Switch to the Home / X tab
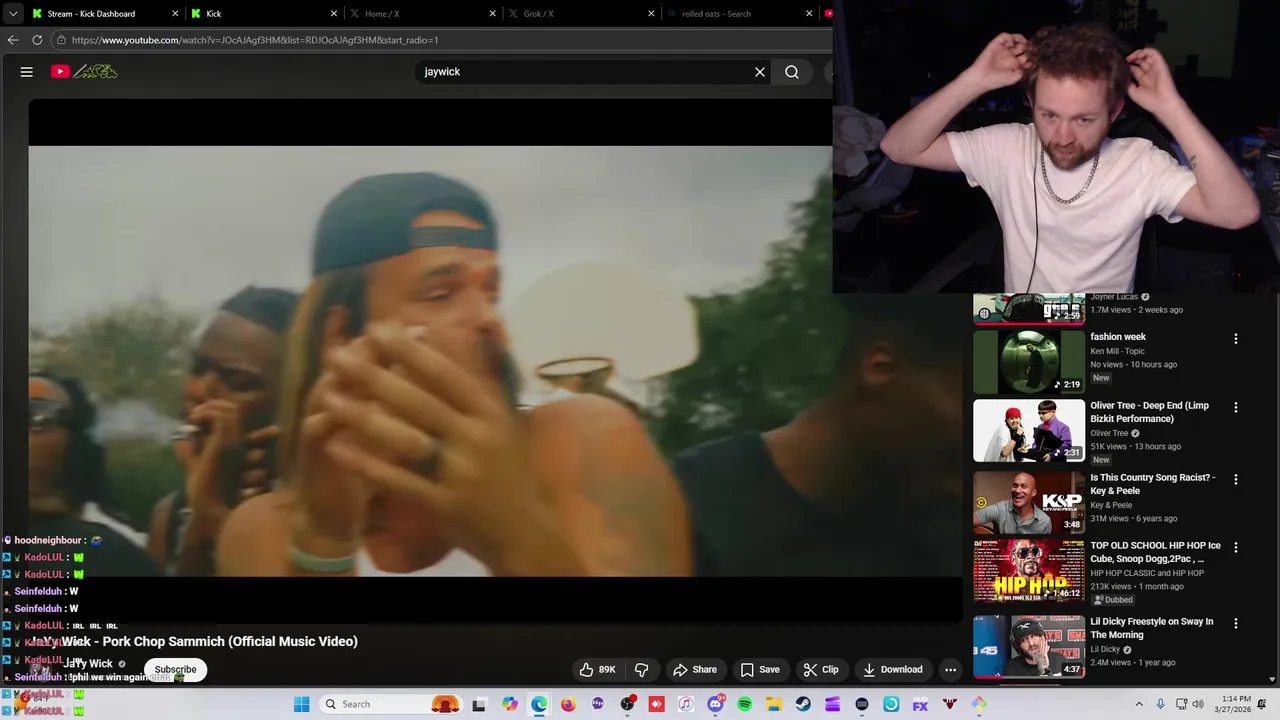Image resolution: width=1280 pixels, height=720 pixels. pyautogui.click(x=423, y=14)
